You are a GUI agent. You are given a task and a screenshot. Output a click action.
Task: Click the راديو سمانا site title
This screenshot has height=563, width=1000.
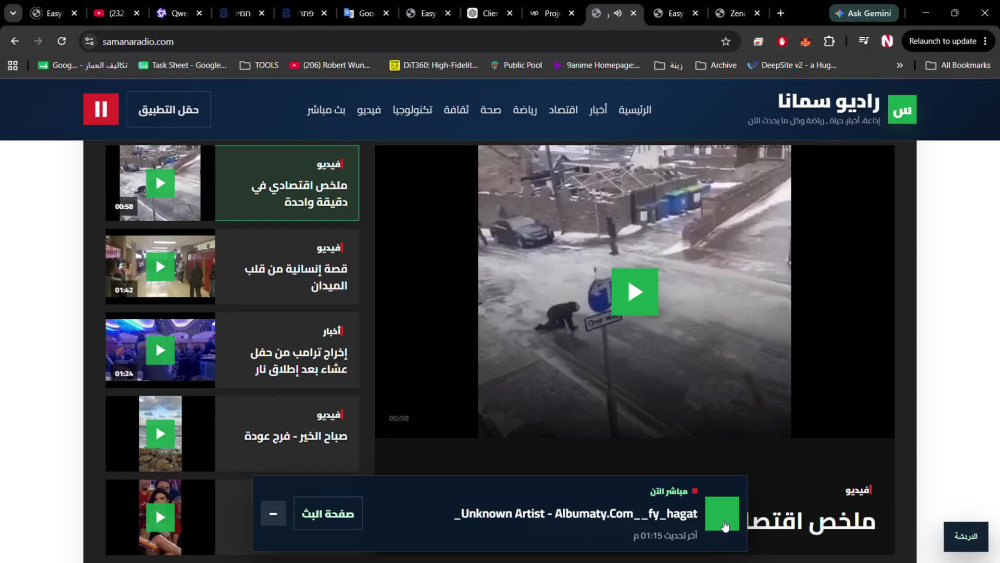(x=828, y=101)
